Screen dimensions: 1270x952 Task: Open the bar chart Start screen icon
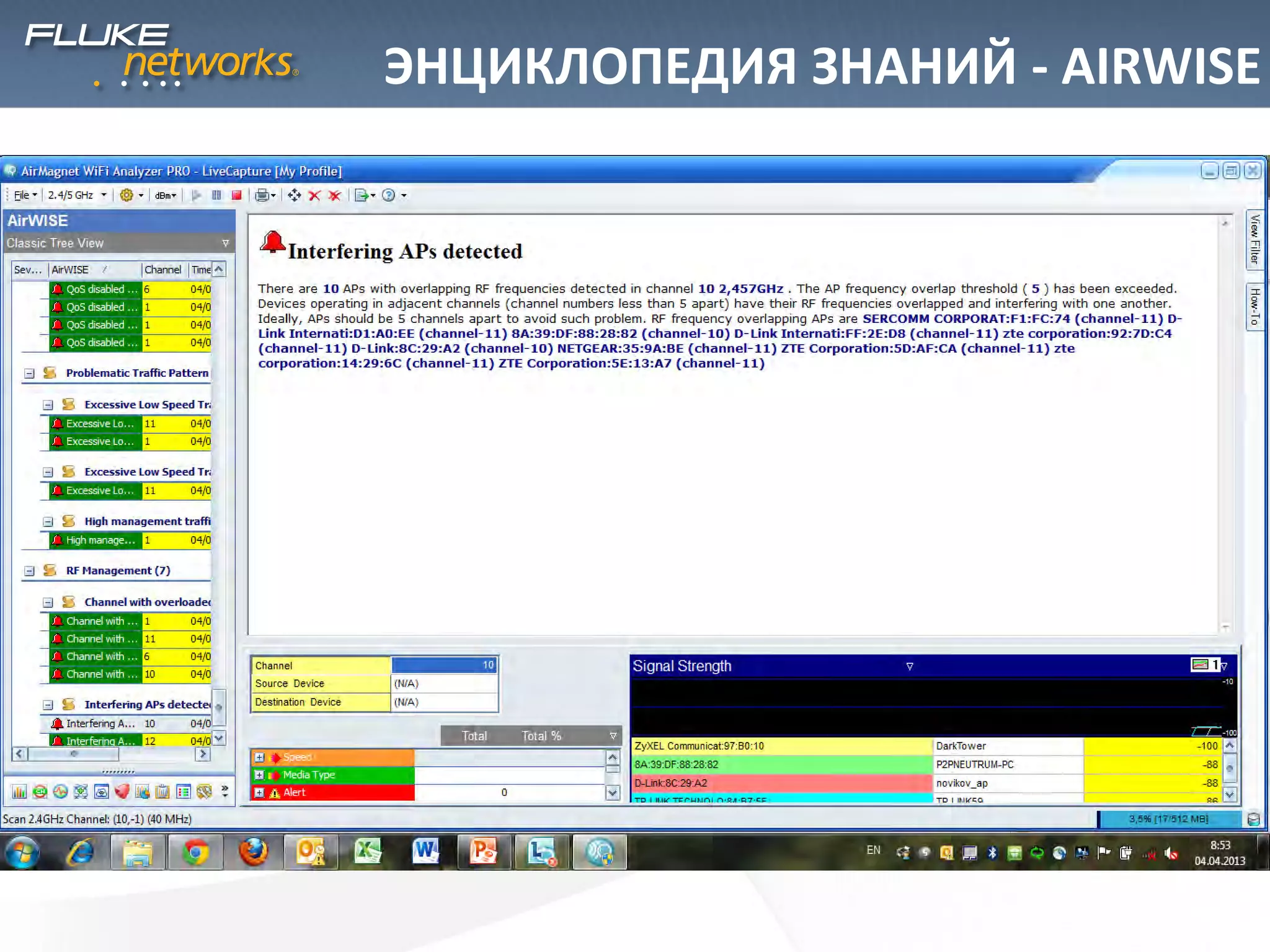click(x=19, y=791)
